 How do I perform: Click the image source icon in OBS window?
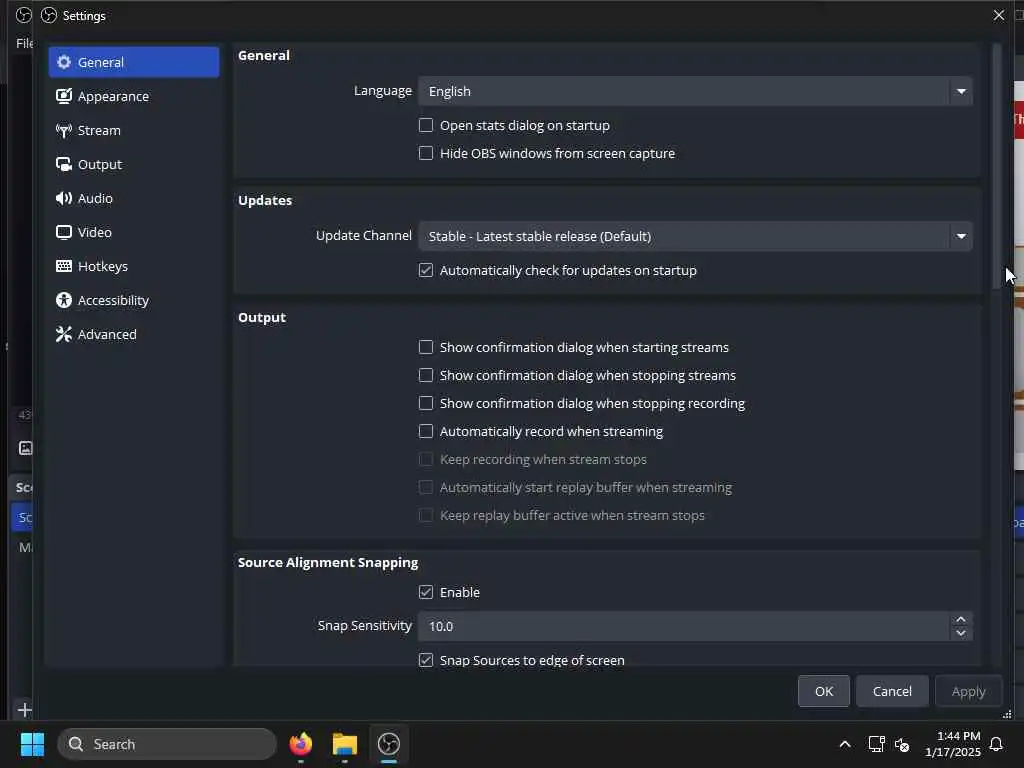click(25, 448)
